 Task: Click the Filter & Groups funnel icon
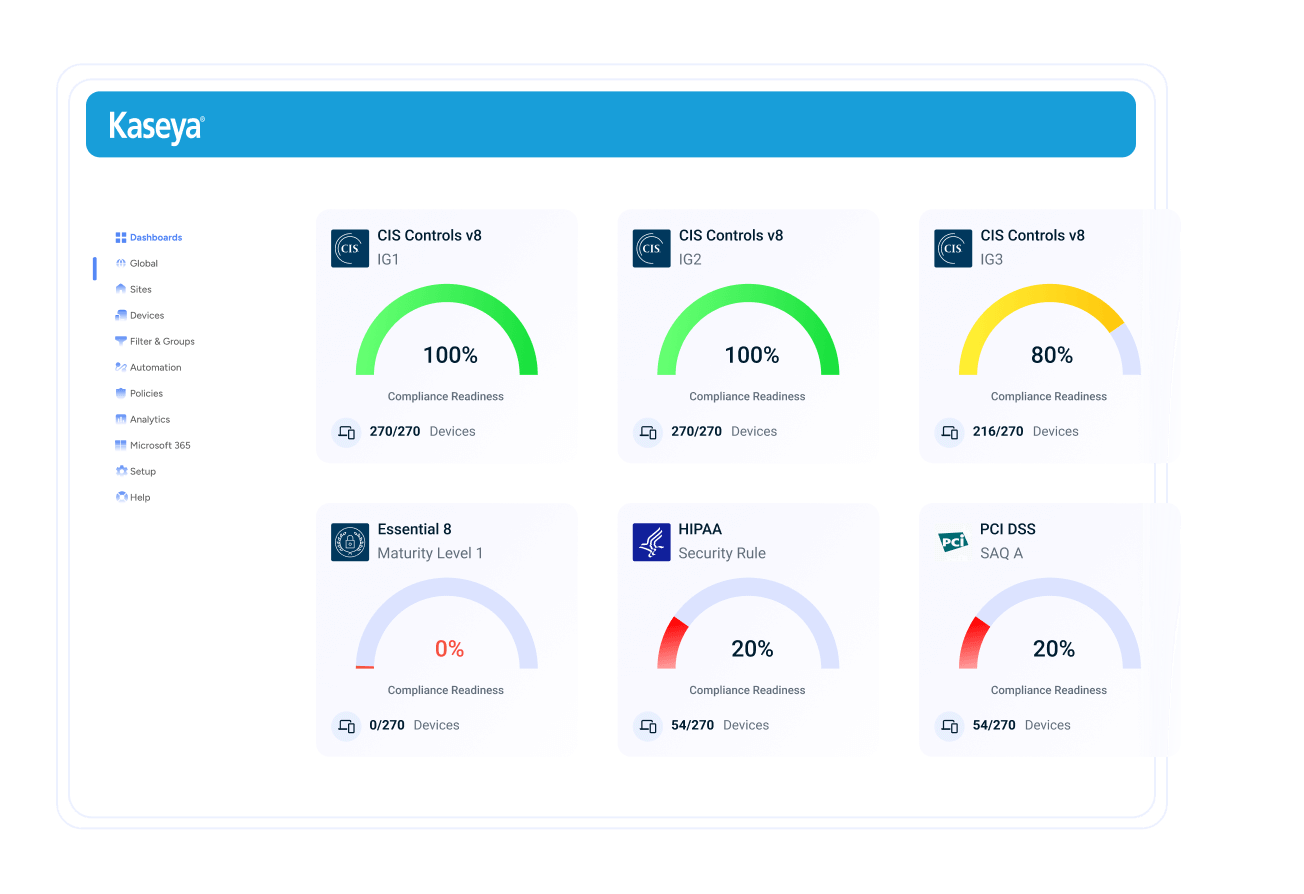[121, 342]
